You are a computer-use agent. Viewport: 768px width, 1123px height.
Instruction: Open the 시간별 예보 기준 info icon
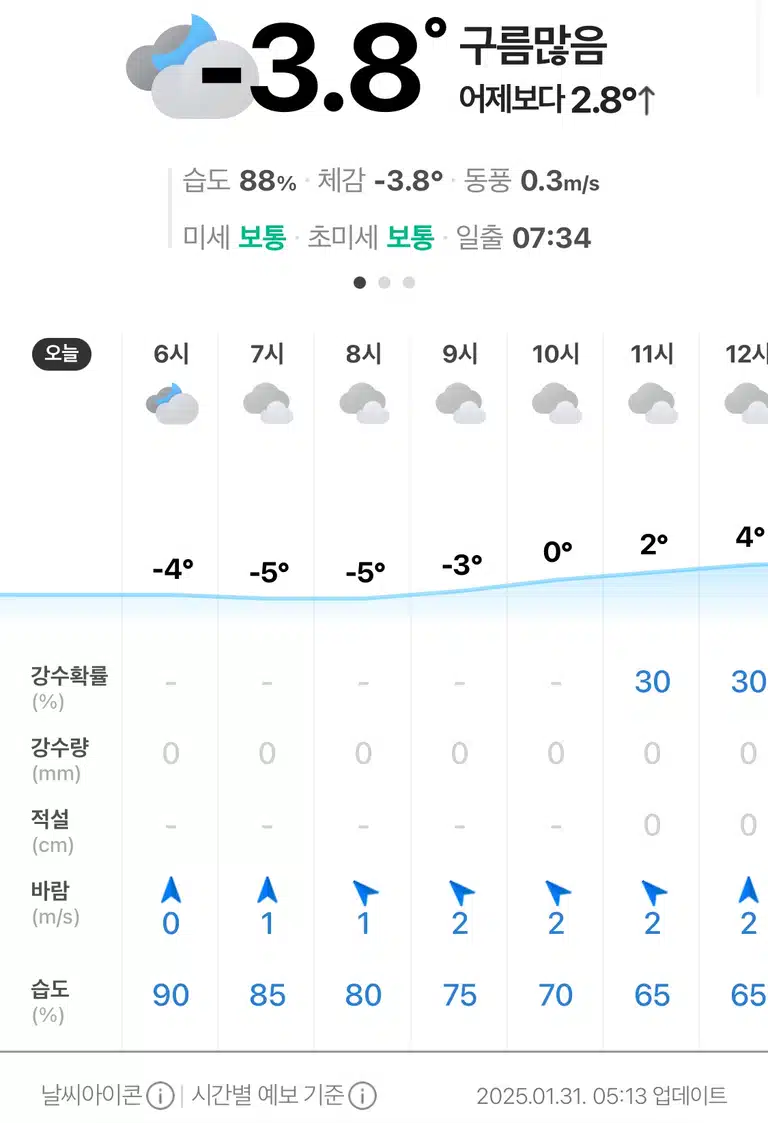click(x=363, y=1095)
